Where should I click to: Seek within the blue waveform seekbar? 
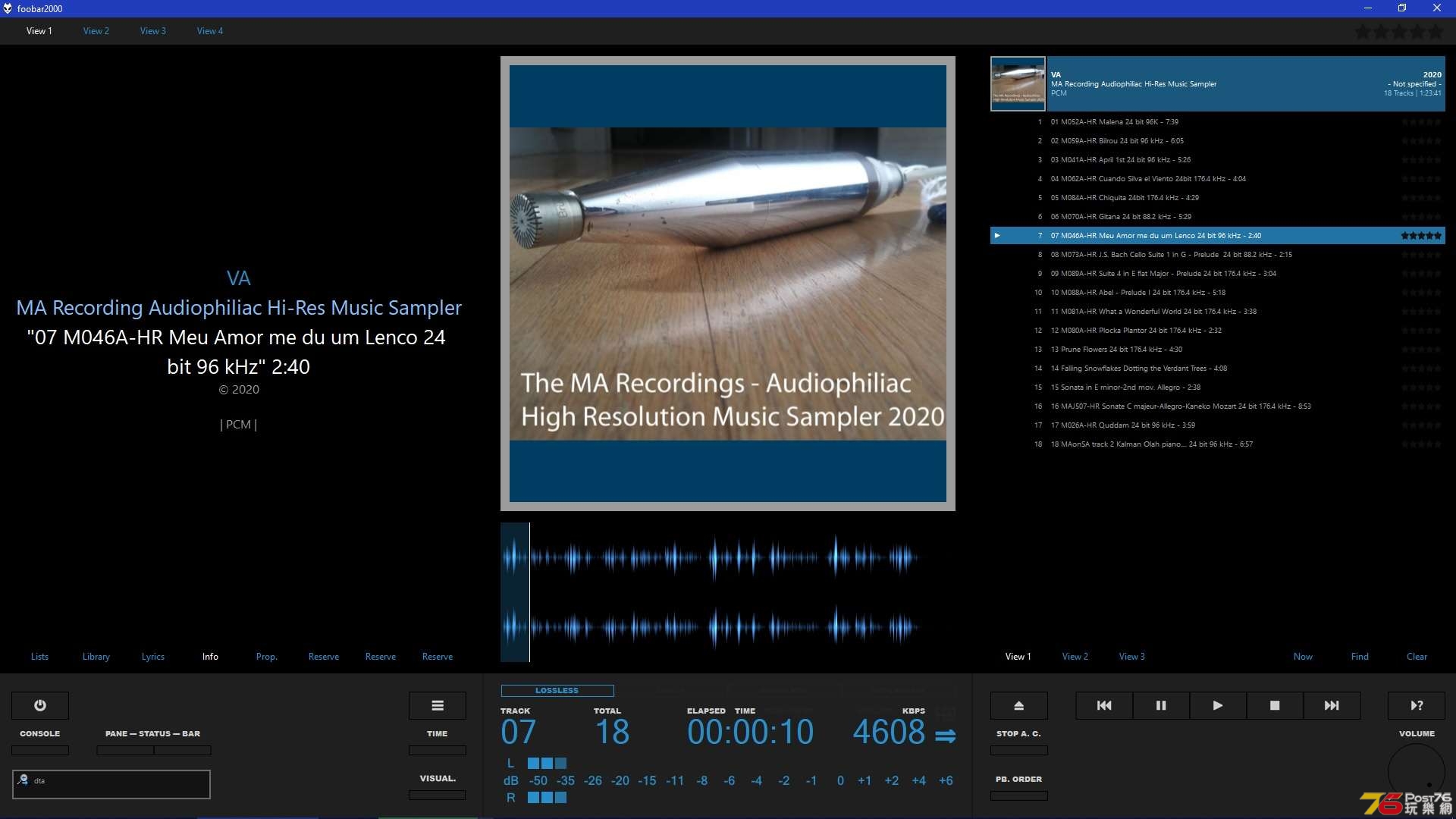(728, 592)
